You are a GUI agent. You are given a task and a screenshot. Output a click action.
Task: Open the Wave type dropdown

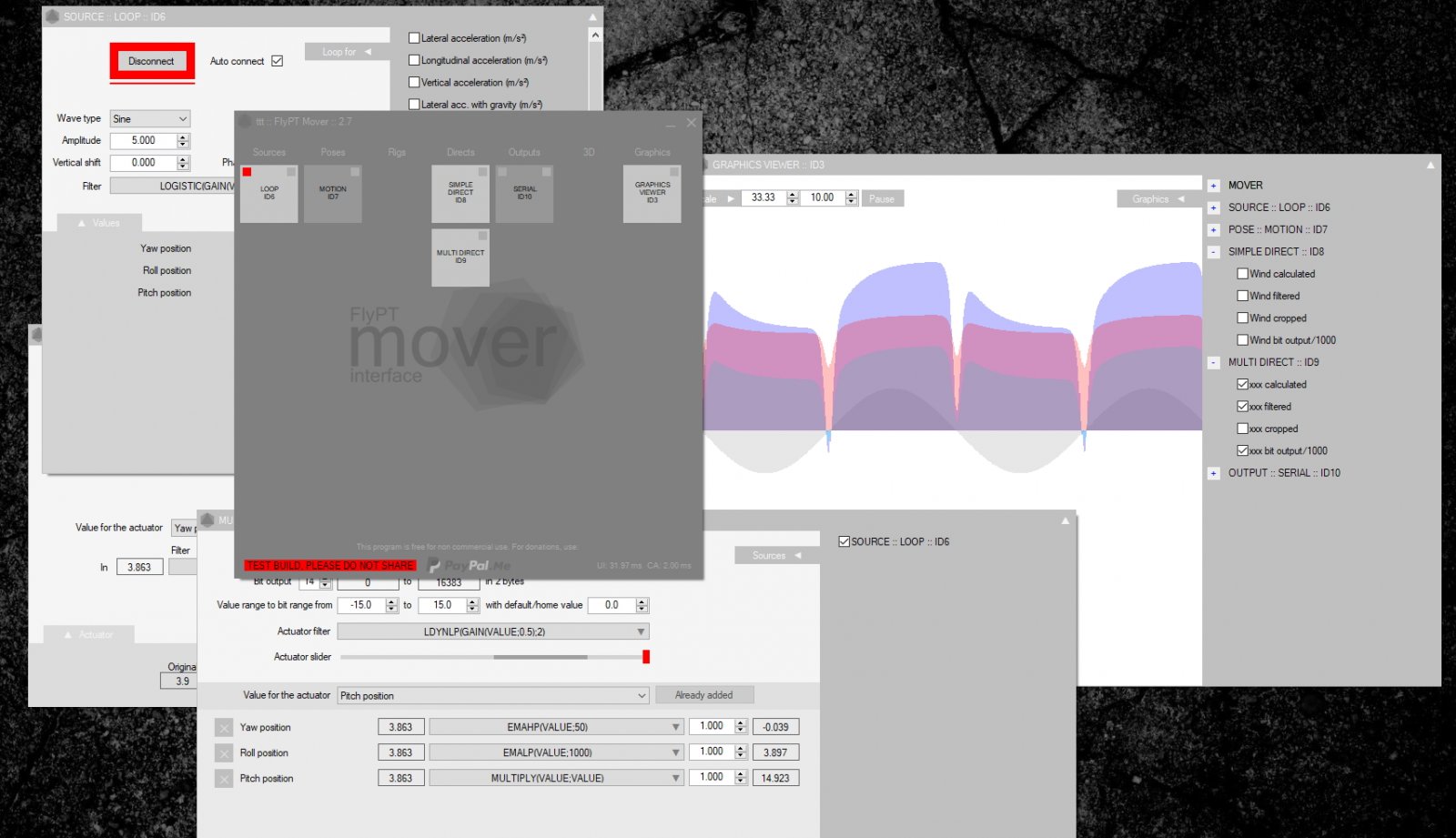pyautogui.click(x=150, y=119)
